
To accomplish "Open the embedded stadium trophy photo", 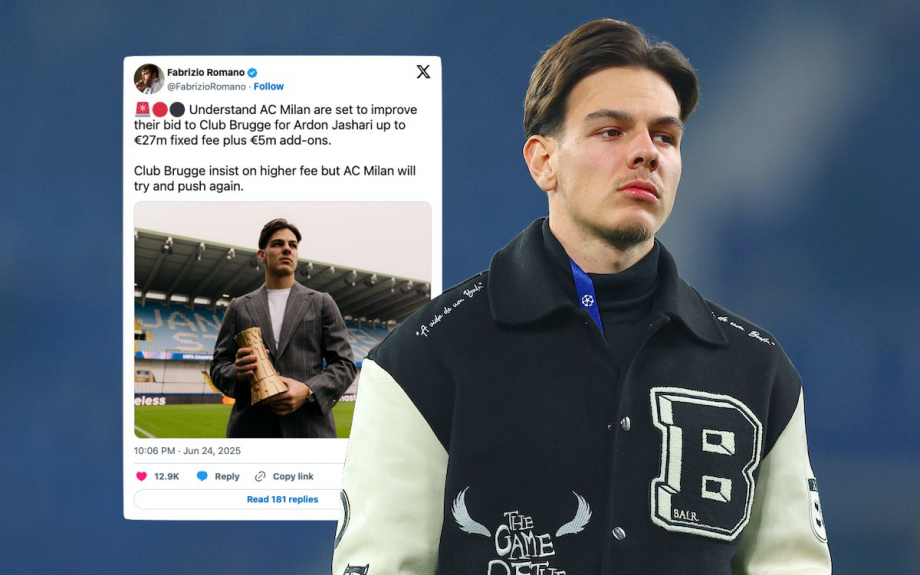I will coord(283,320).
